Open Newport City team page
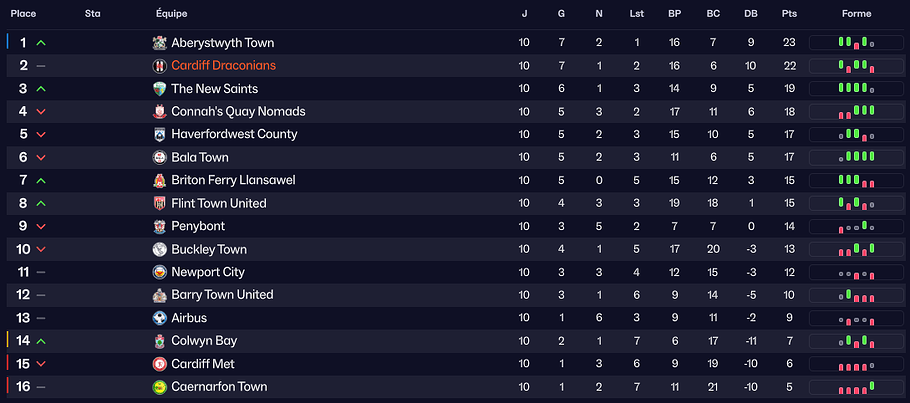The height and width of the screenshot is (403, 910). click(x=208, y=272)
